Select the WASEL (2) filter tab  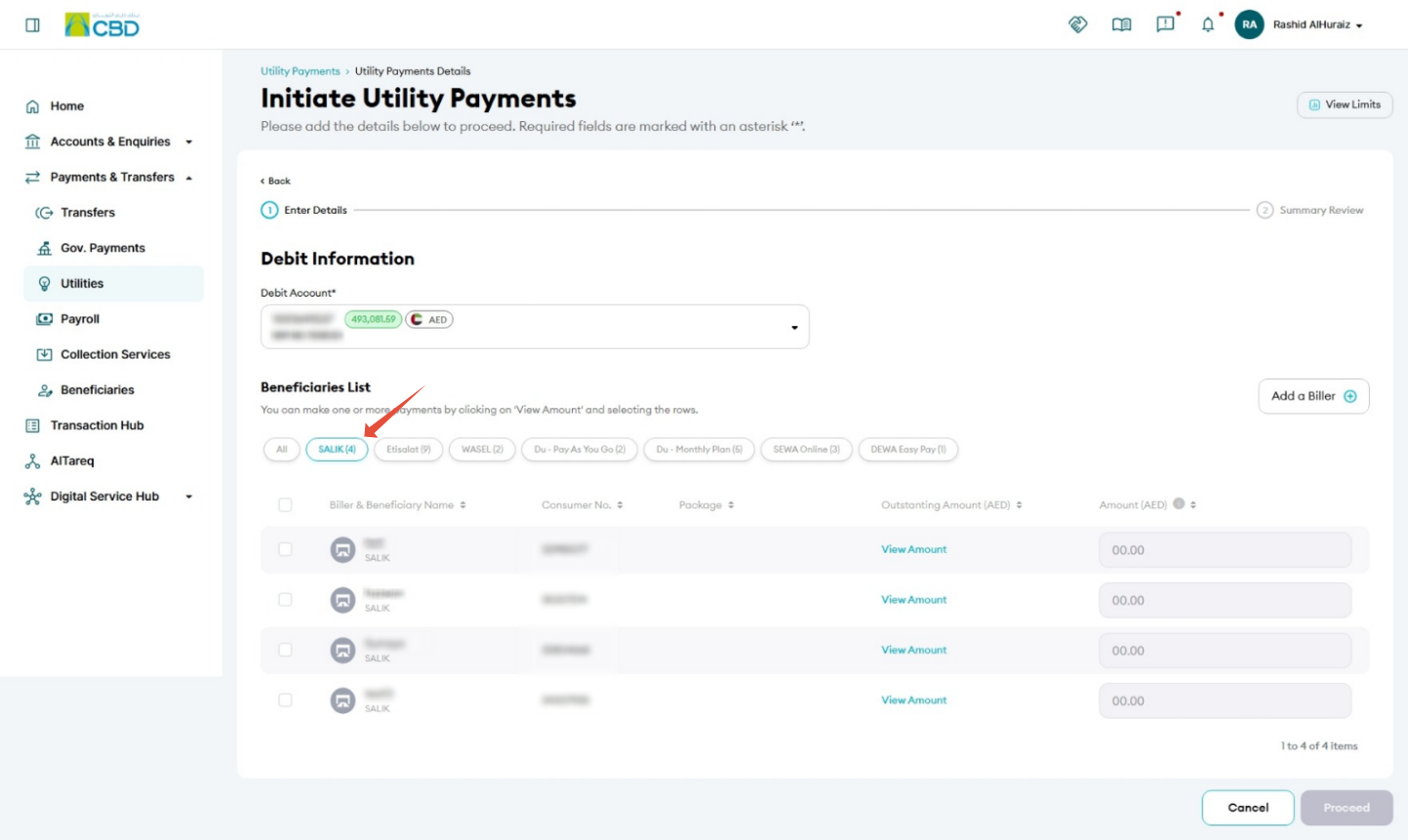pyautogui.click(x=482, y=450)
